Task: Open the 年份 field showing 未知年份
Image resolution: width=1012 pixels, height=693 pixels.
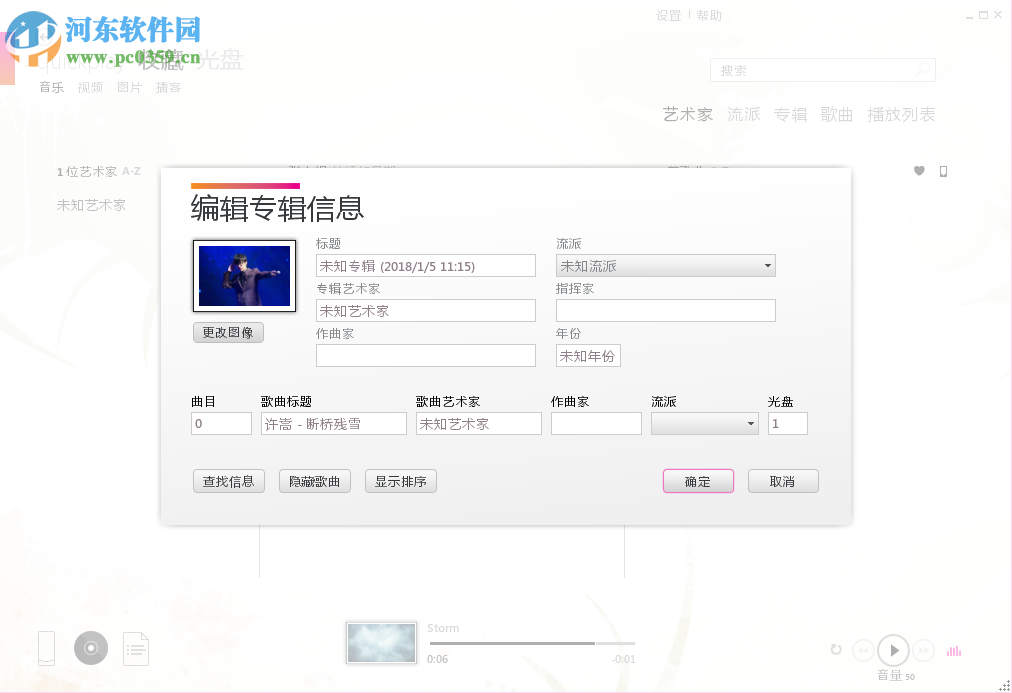Action: click(588, 355)
